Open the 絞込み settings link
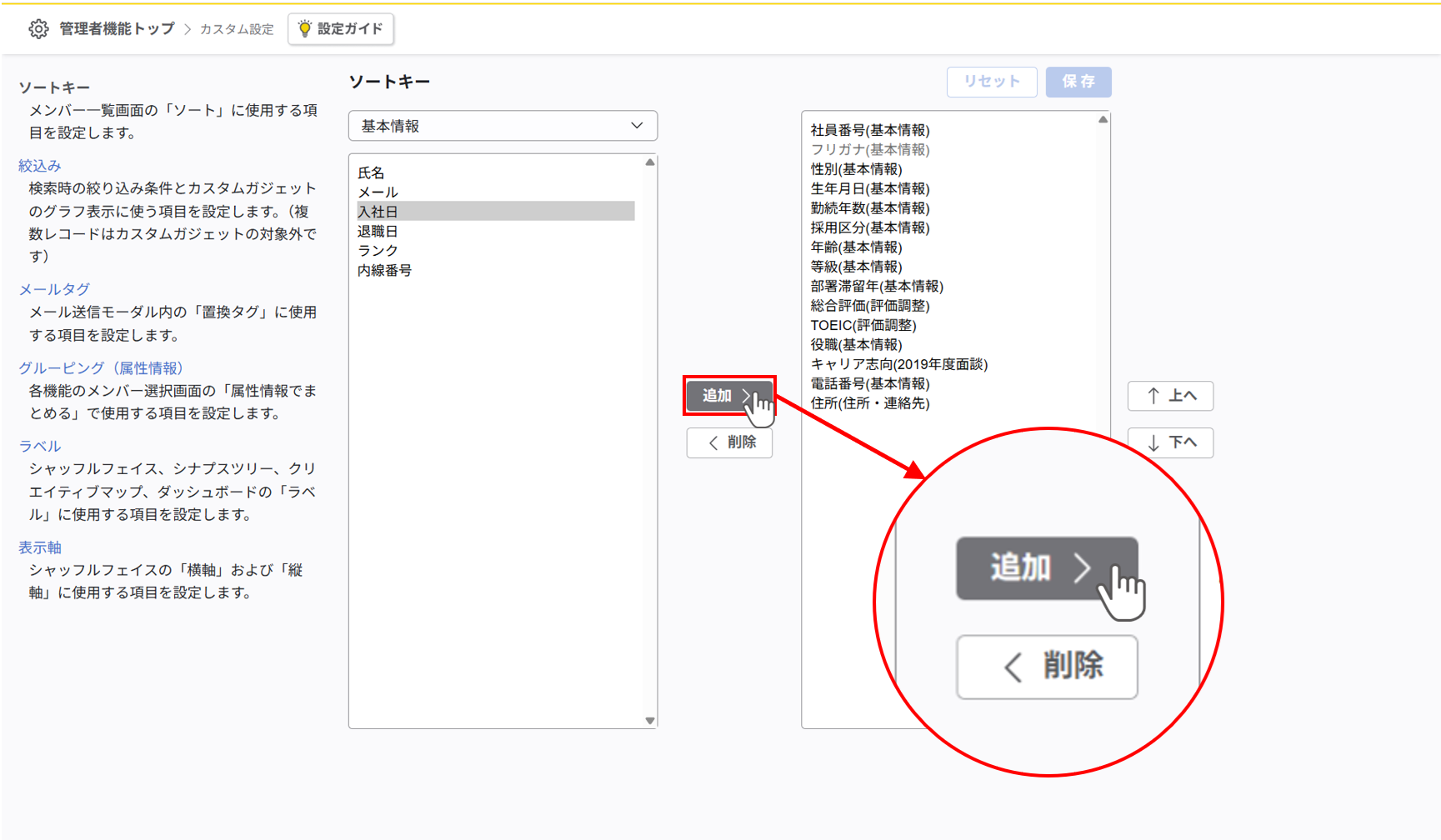 pyautogui.click(x=40, y=166)
